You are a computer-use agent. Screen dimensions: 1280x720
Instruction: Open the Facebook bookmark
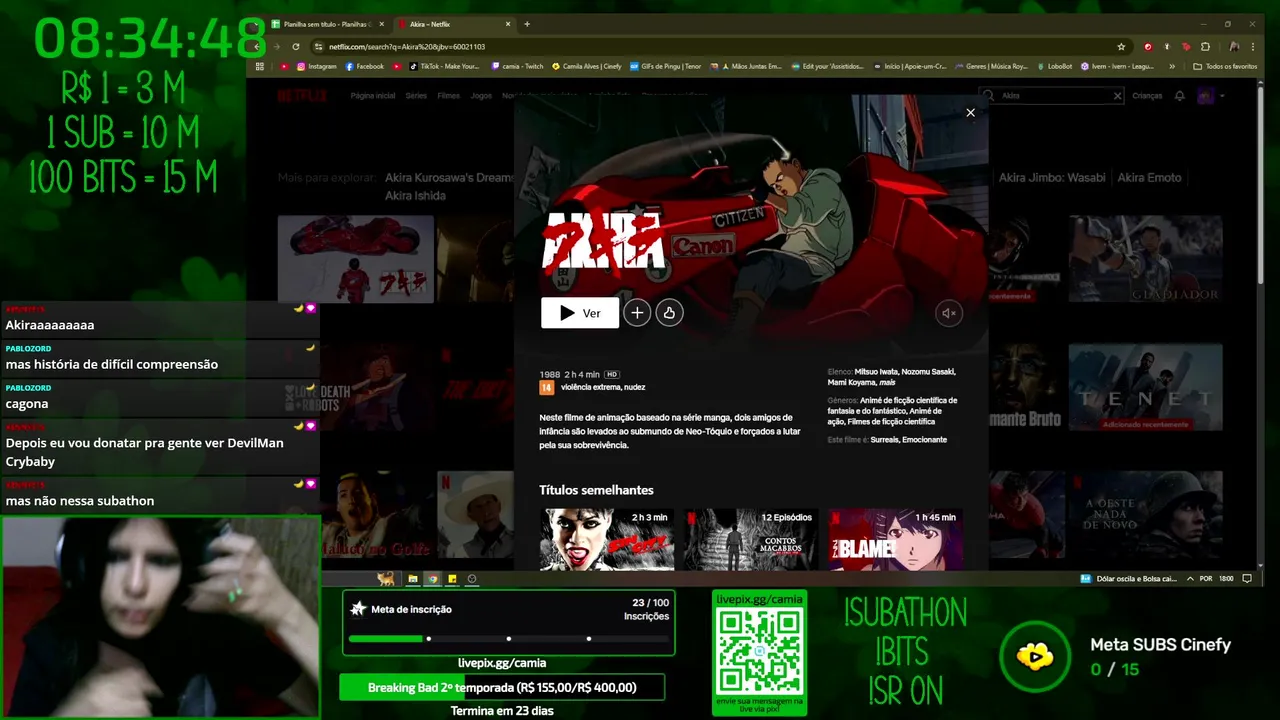[364, 66]
